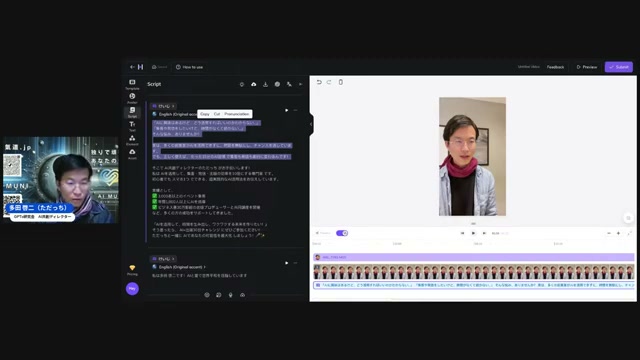Select the purple avatar track bar in timeline
This screenshot has width=640, height=360.
(x=473, y=257)
